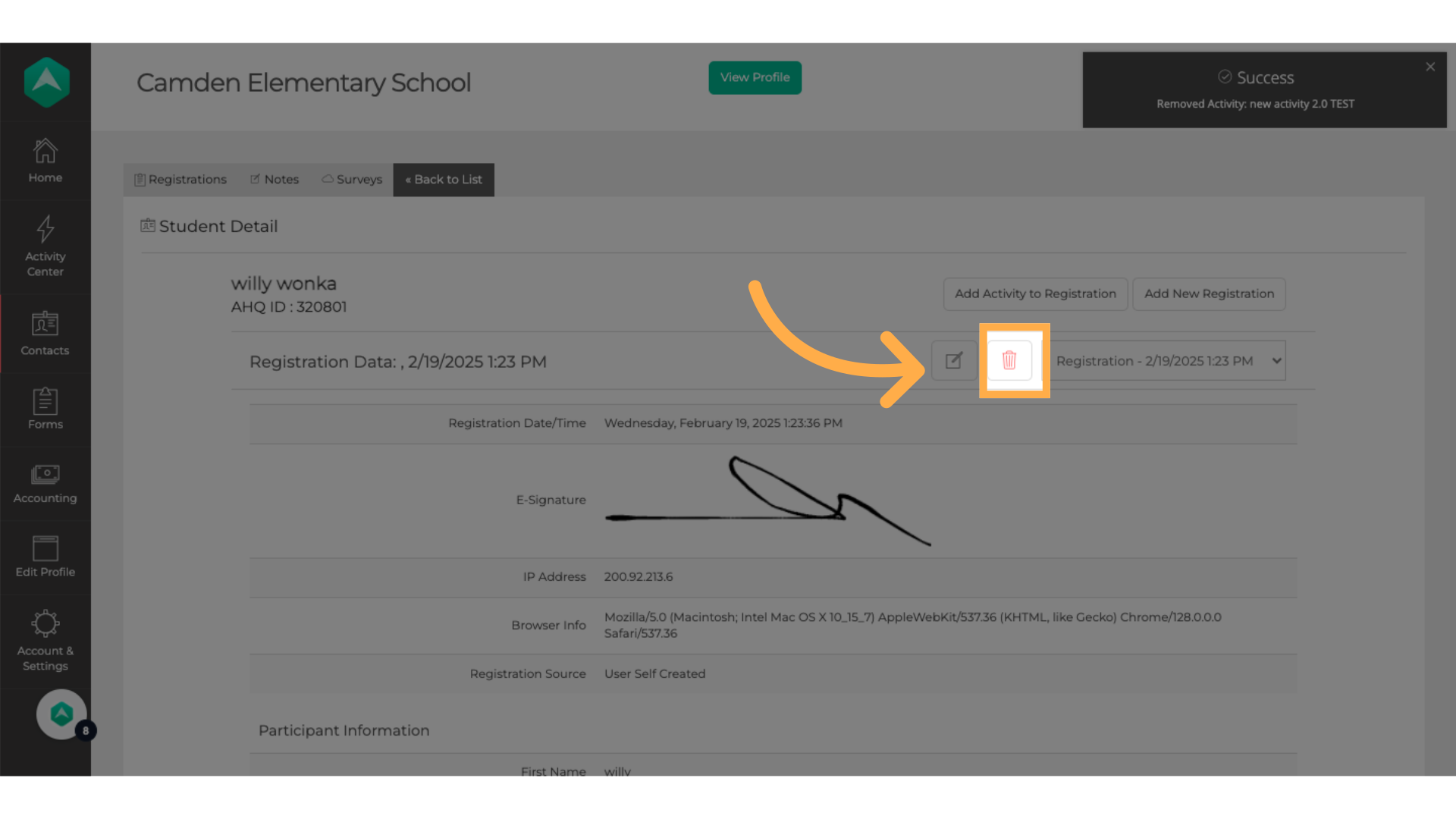Expand the Registration date dropdown

(1168, 361)
